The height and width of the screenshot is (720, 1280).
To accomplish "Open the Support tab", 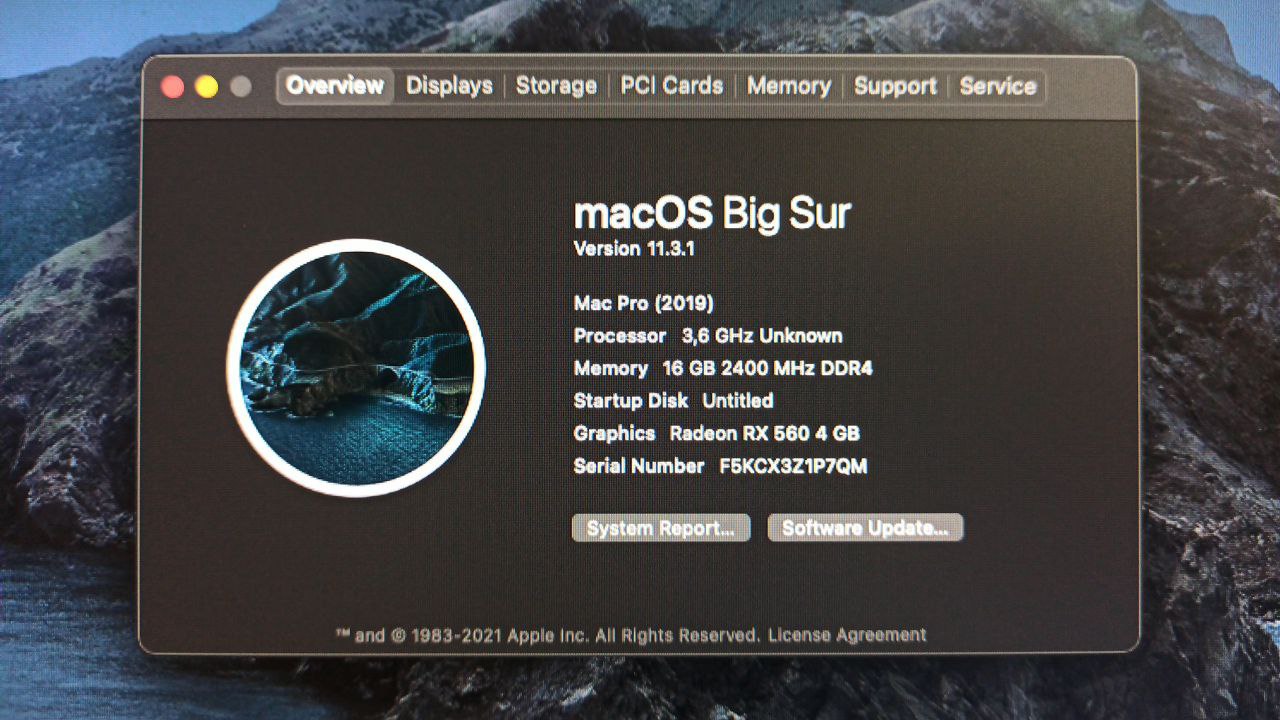I will pyautogui.click(x=895, y=86).
